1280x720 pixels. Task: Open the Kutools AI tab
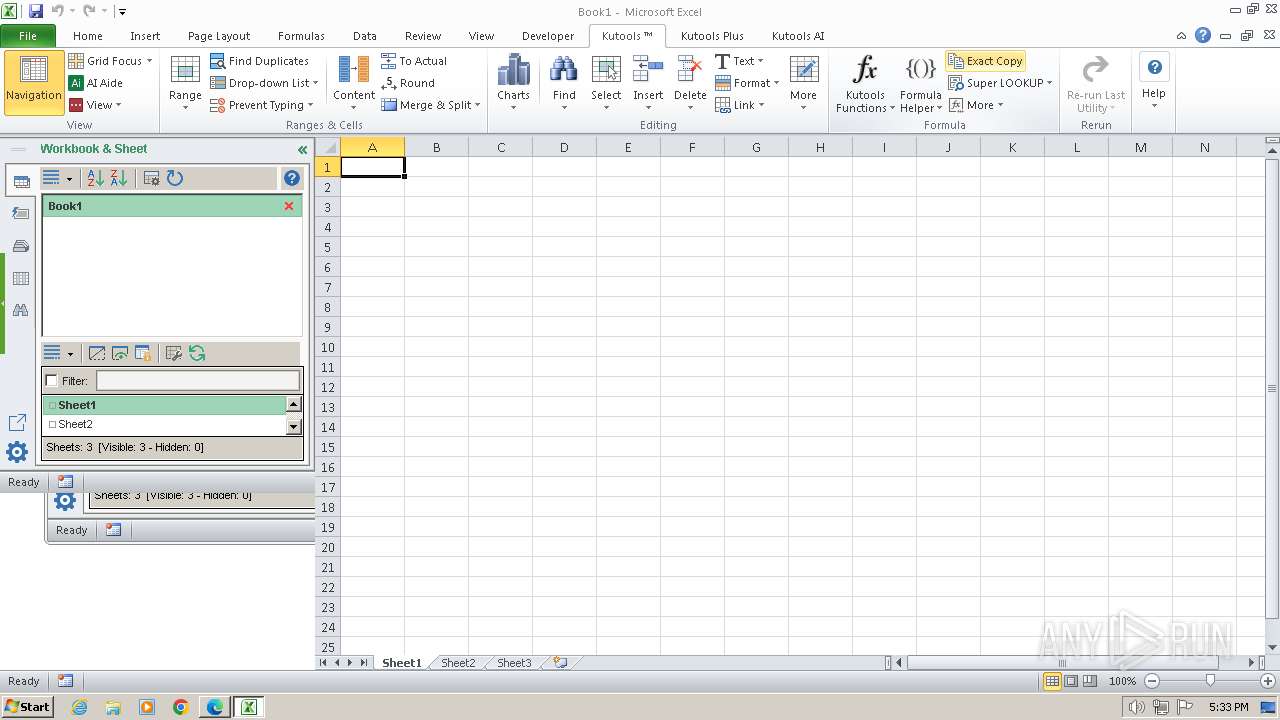pyautogui.click(x=798, y=36)
